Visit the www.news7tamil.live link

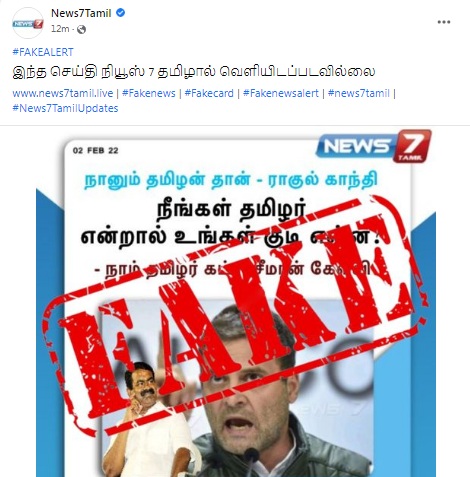63,93
